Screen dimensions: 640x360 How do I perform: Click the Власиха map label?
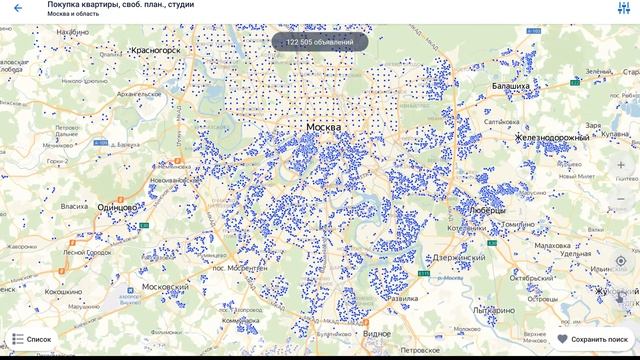[74, 207]
